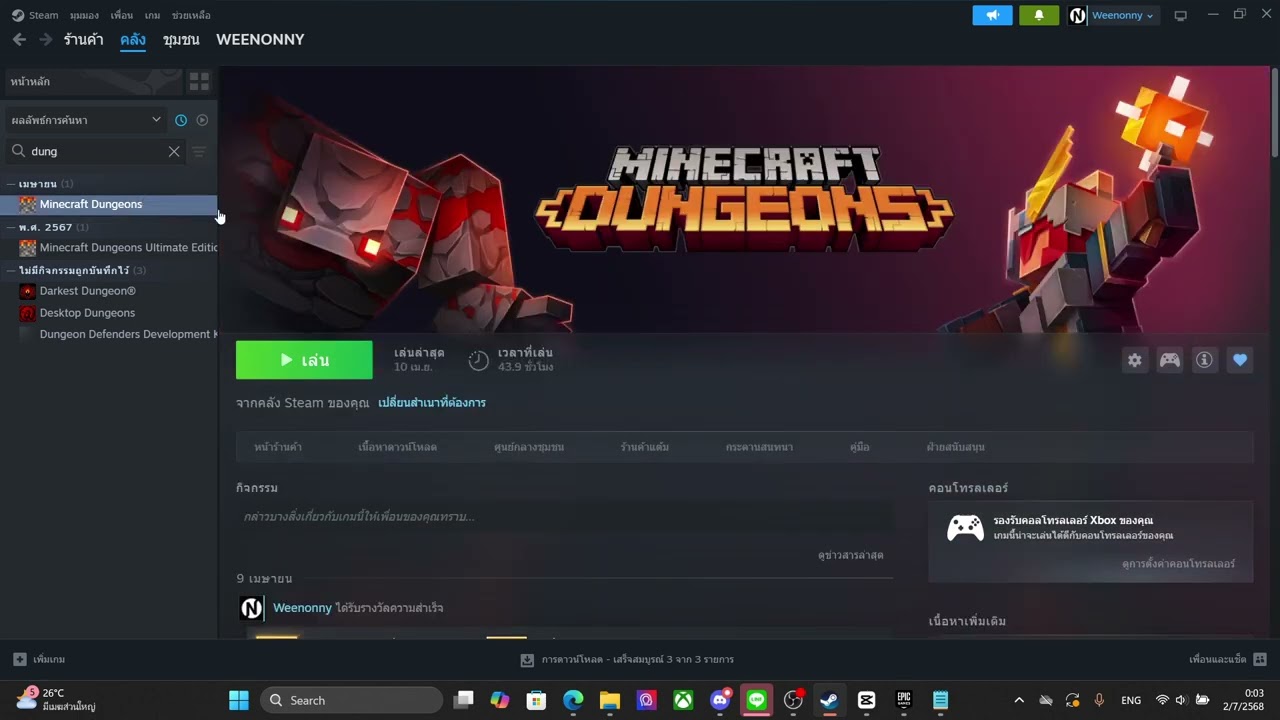Open Xbox app from taskbar

[x=683, y=700]
